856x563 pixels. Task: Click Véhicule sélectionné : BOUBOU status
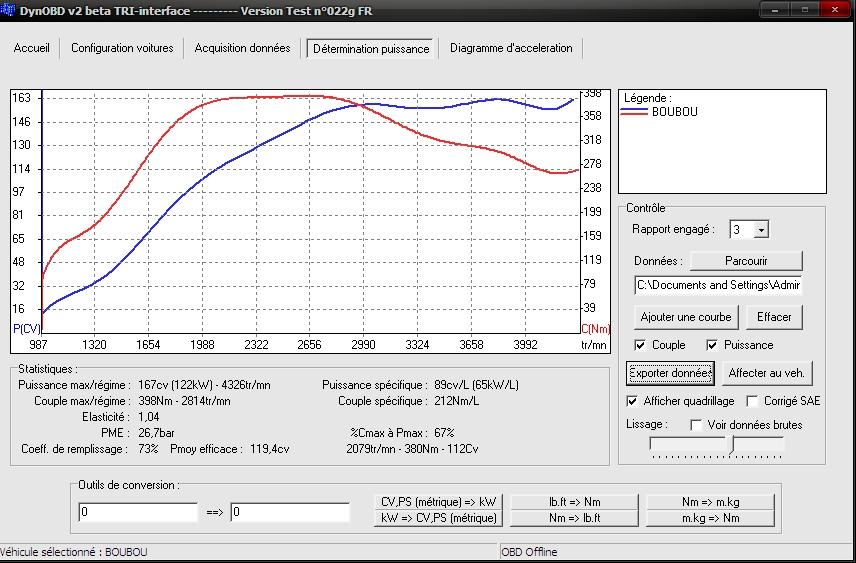(x=74, y=552)
